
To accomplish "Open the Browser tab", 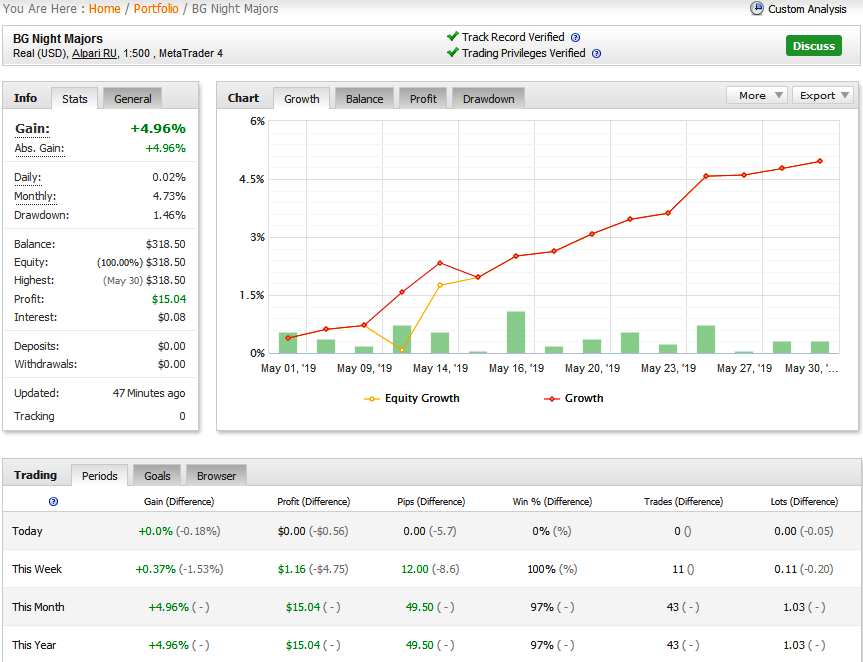I will 216,475.
